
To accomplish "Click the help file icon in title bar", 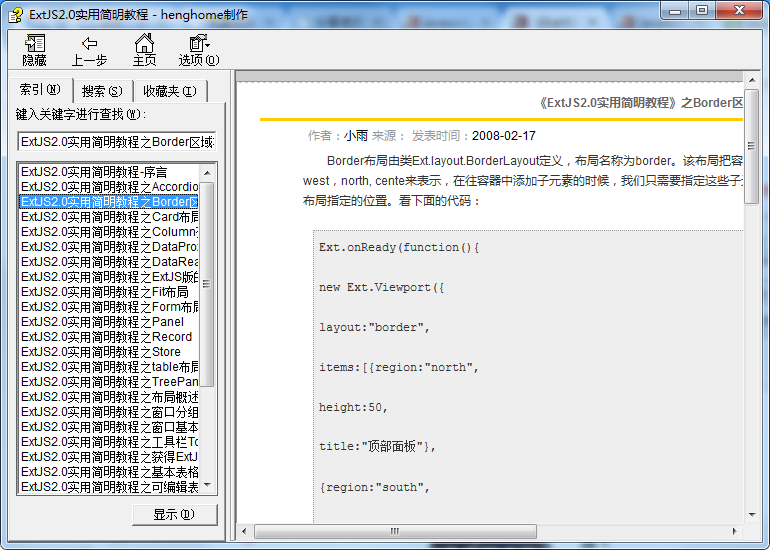I will (14, 13).
